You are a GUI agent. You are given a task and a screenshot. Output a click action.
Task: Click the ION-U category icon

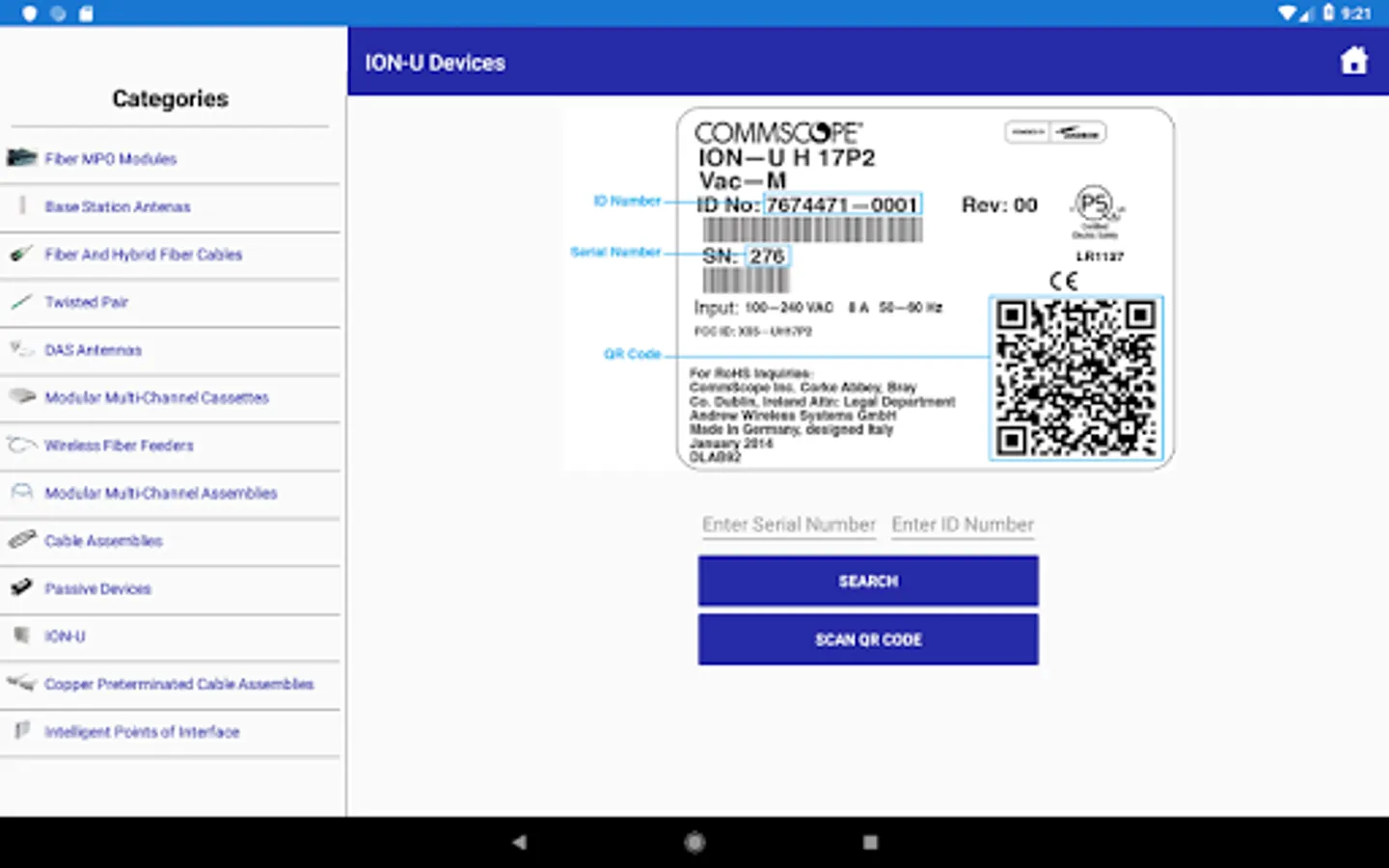pyautogui.click(x=21, y=636)
